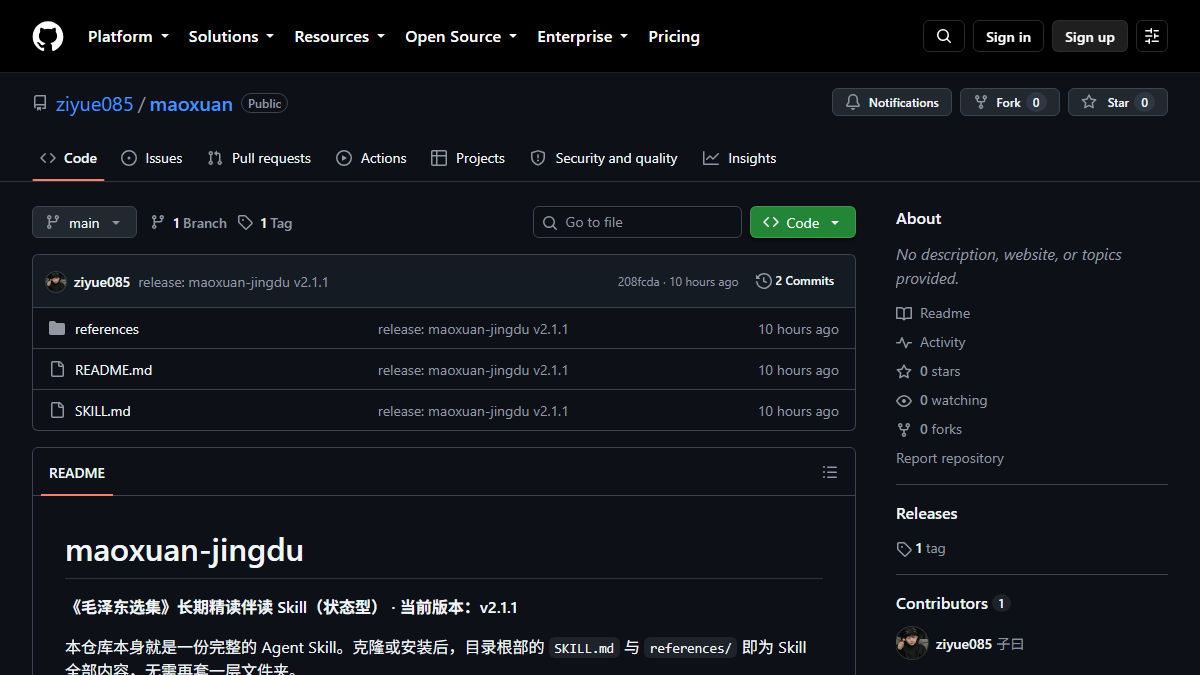
Task: View the 1 Branch link
Action: (189, 223)
